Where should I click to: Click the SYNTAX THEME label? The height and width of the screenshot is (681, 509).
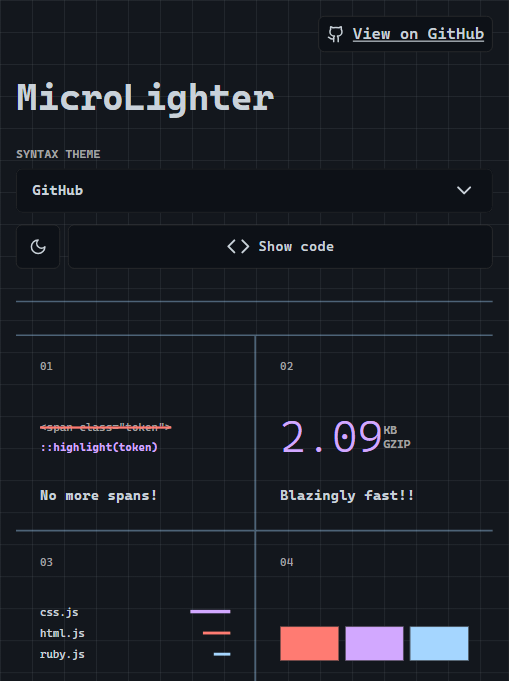click(x=58, y=154)
